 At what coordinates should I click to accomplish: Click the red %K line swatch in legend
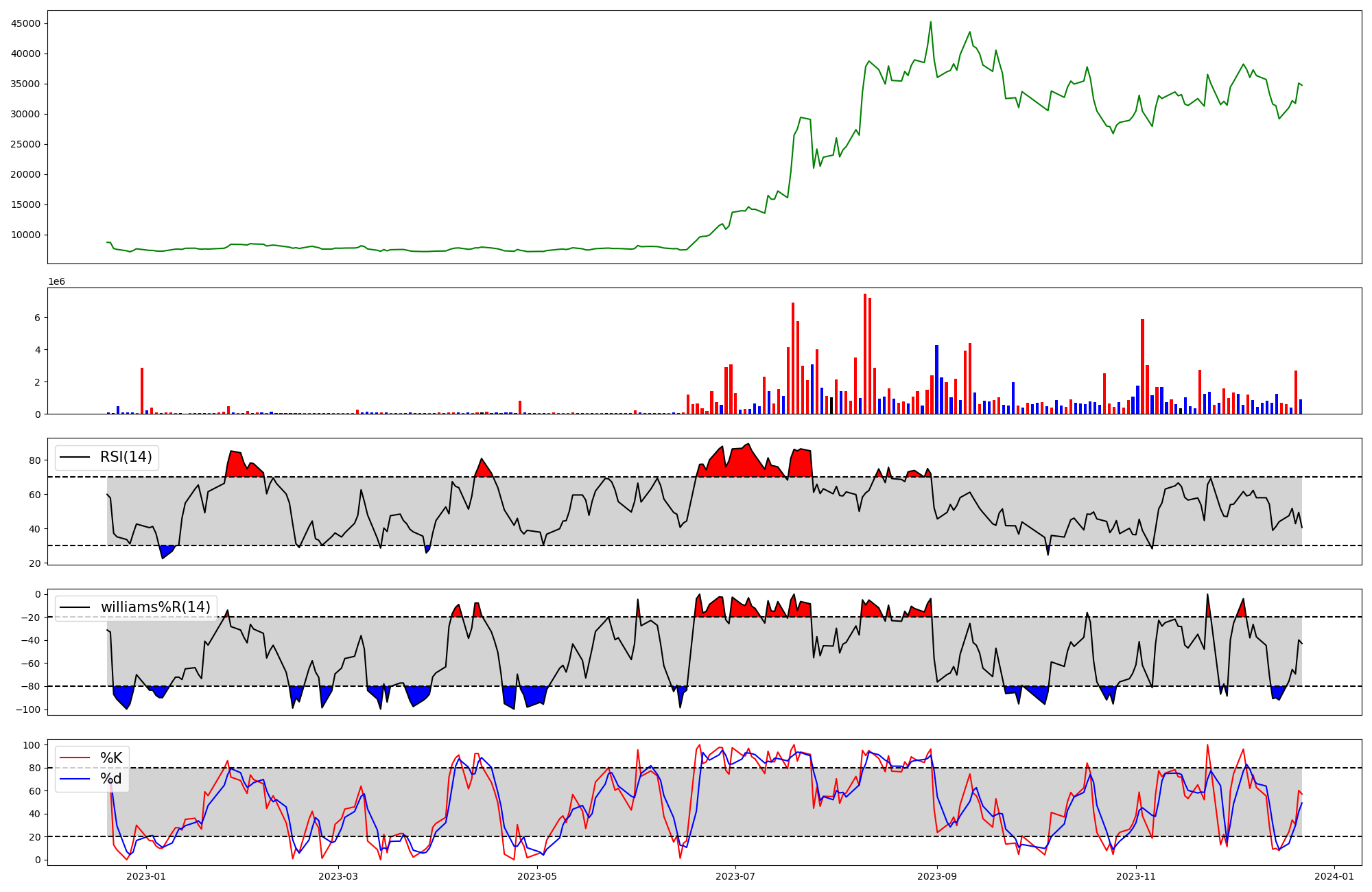[75, 758]
